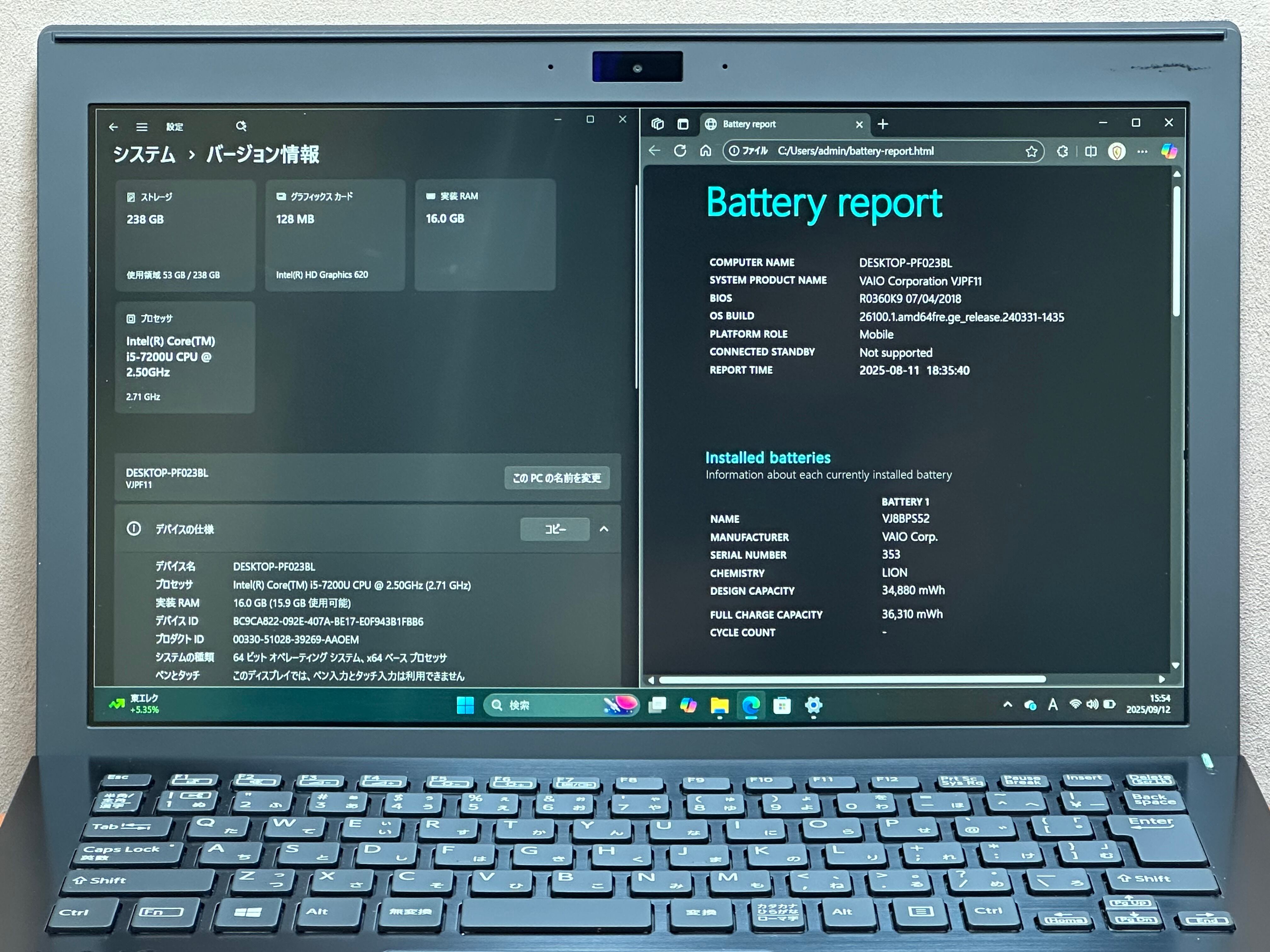Click the Edge home icon
1270x952 pixels.
[706, 151]
